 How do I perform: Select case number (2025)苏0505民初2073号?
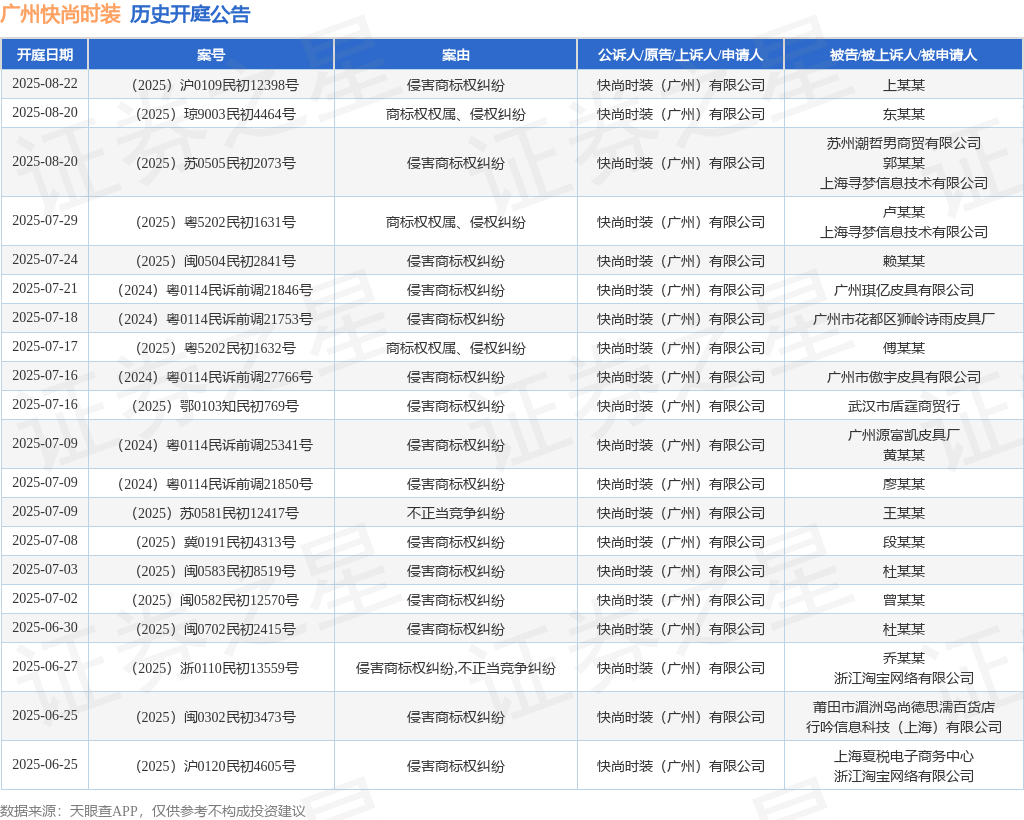click(215, 163)
